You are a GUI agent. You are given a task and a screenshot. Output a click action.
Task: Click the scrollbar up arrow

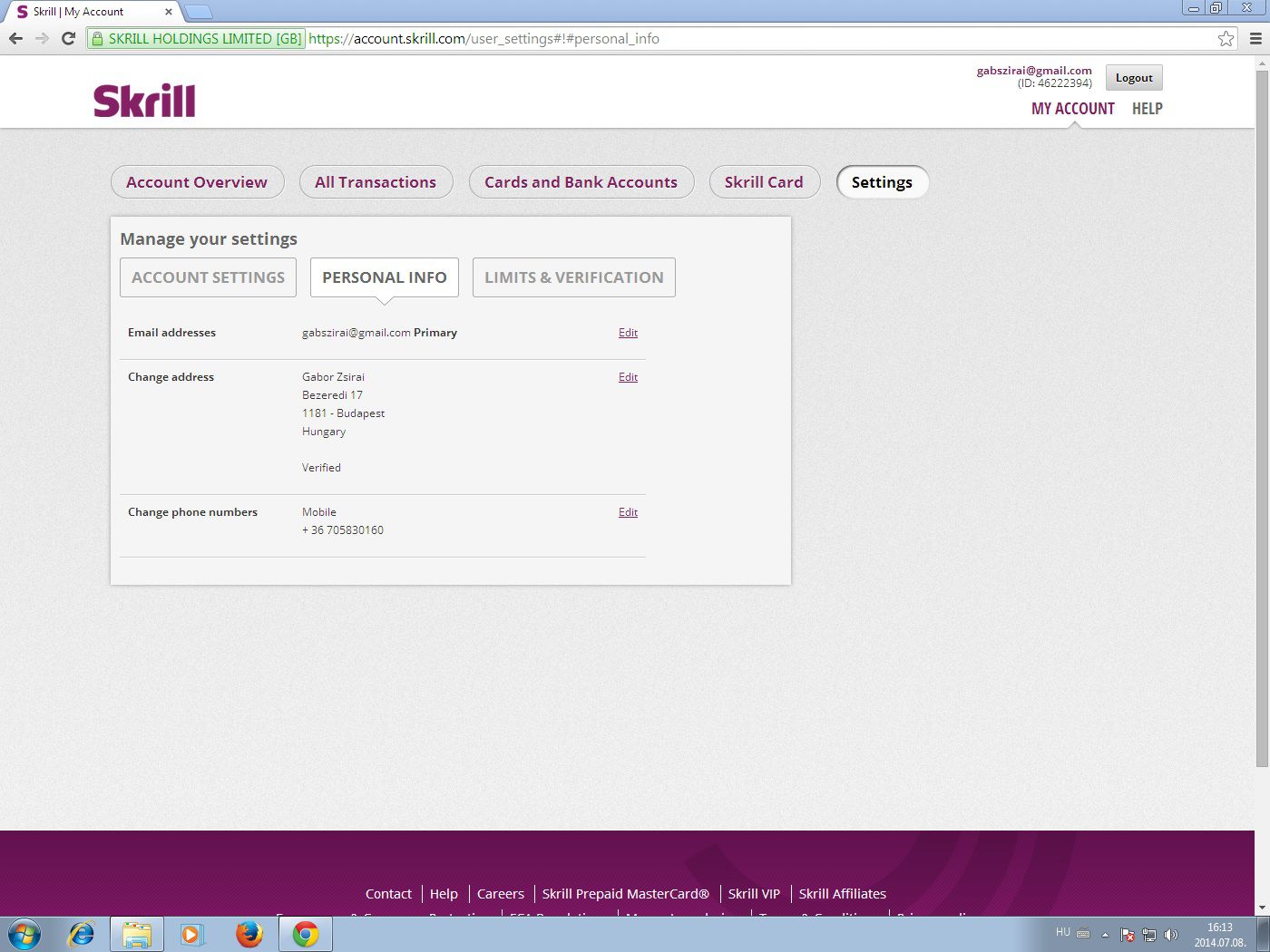click(1262, 63)
